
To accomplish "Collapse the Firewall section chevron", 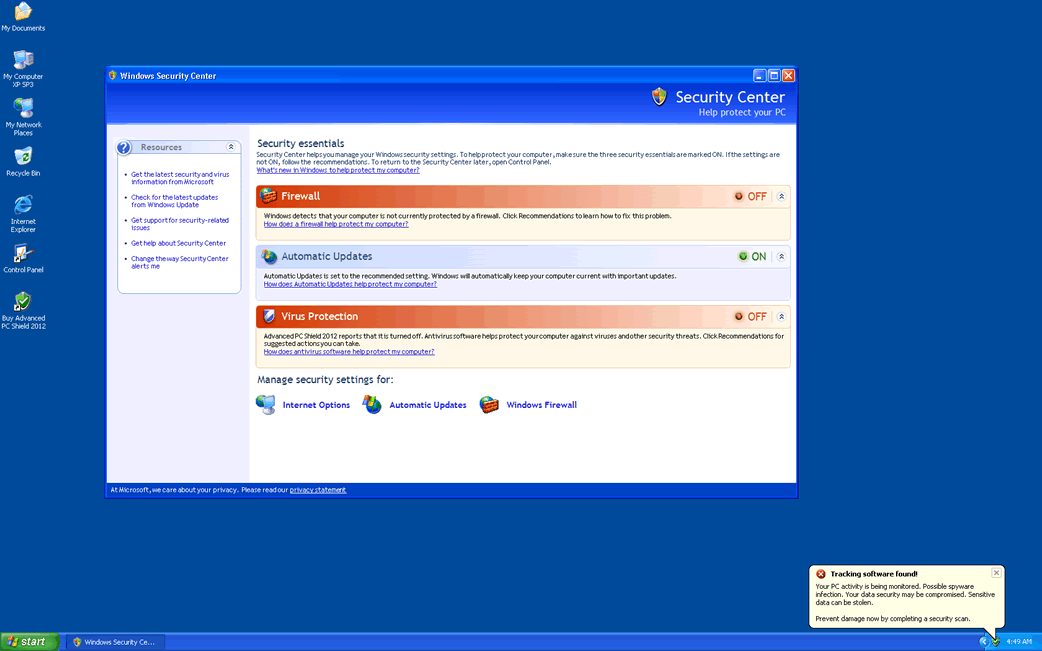I will (x=781, y=196).
